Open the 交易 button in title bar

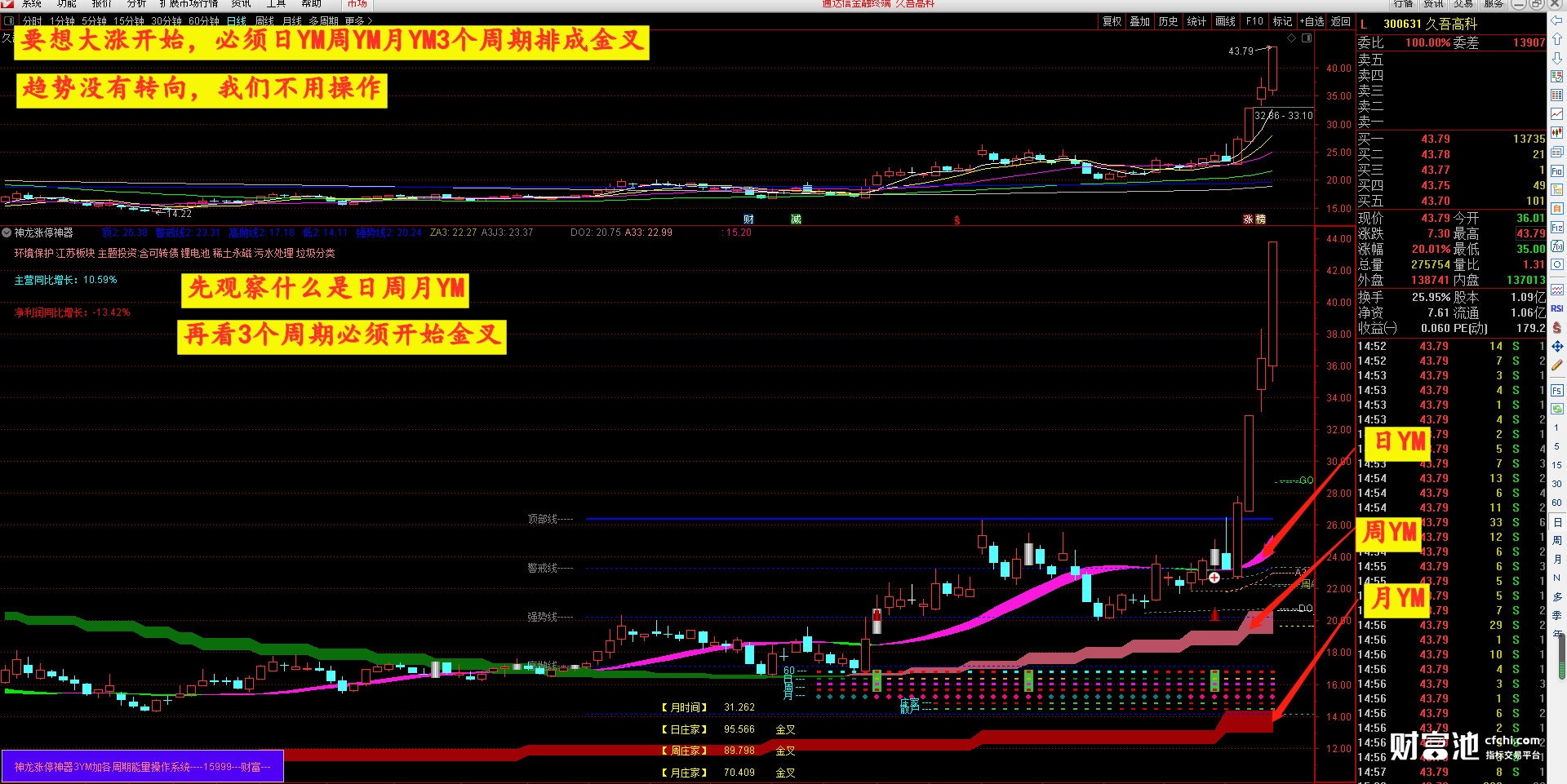[1463, 4]
